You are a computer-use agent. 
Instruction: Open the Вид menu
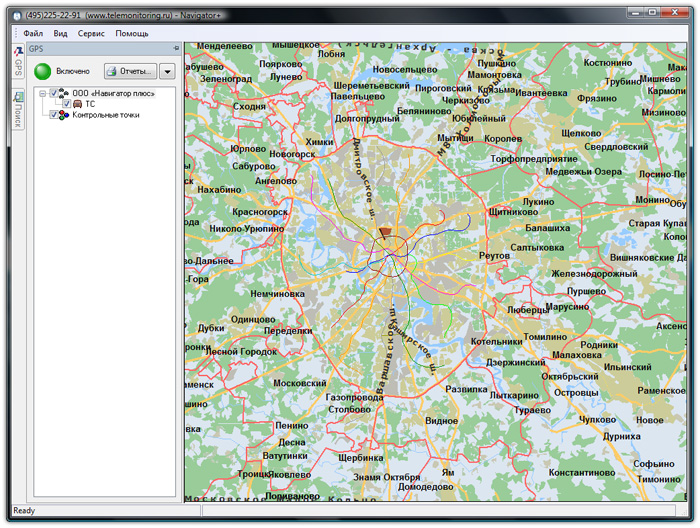pos(60,33)
